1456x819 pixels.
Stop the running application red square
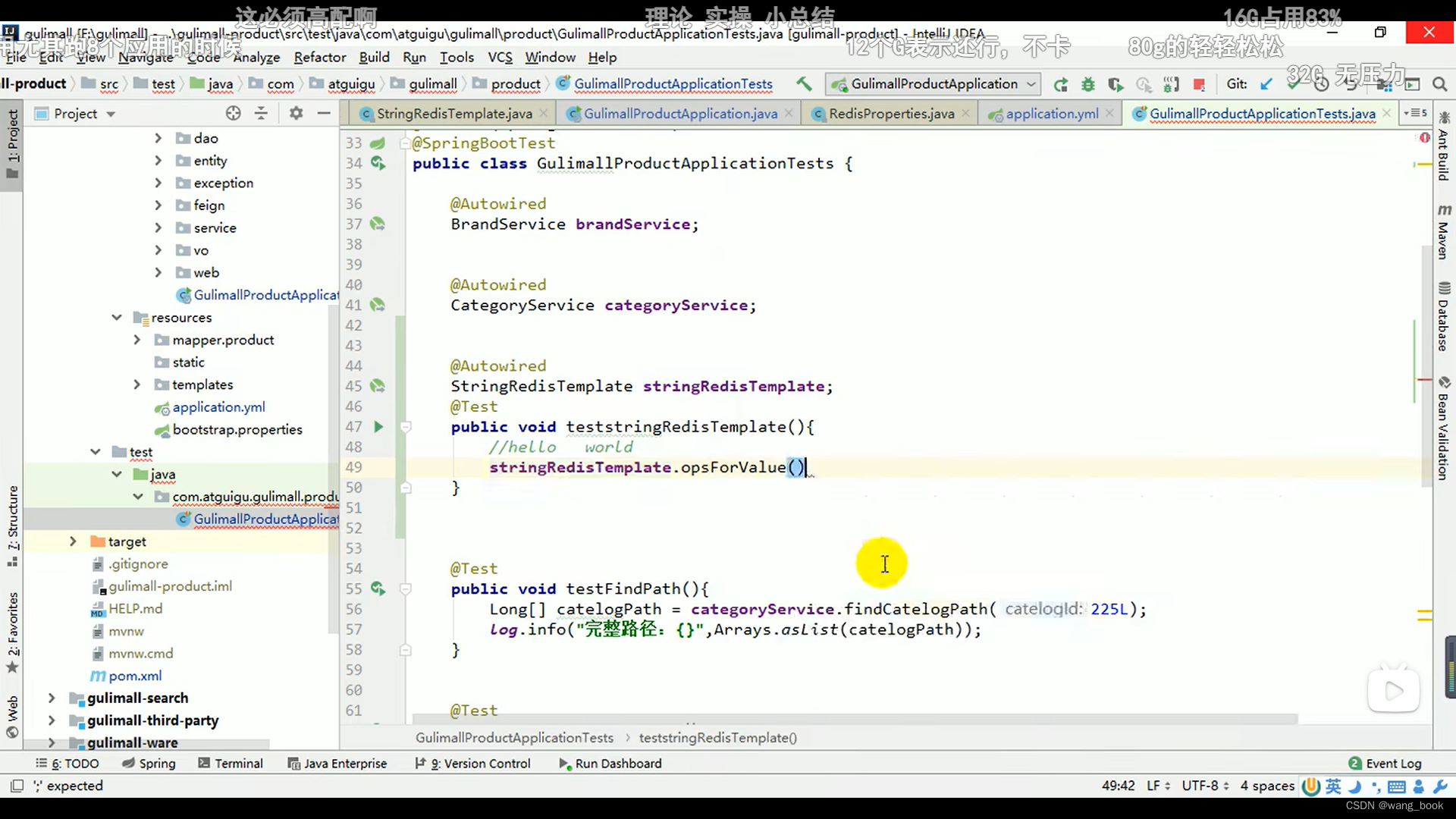[1199, 84]
